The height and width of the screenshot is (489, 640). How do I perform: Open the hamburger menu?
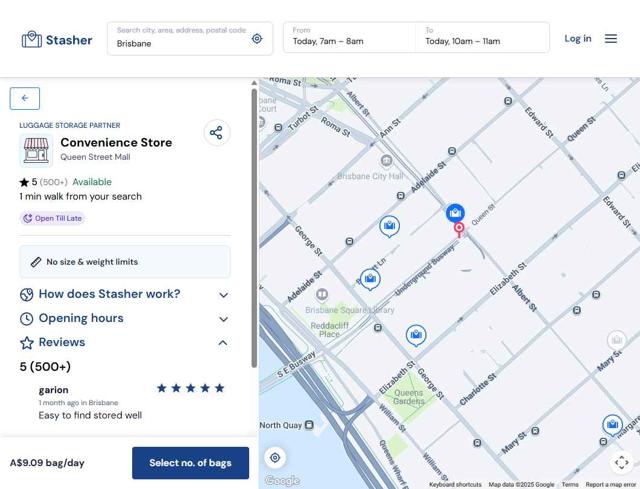pyautogui.click(x=611, y=39)
